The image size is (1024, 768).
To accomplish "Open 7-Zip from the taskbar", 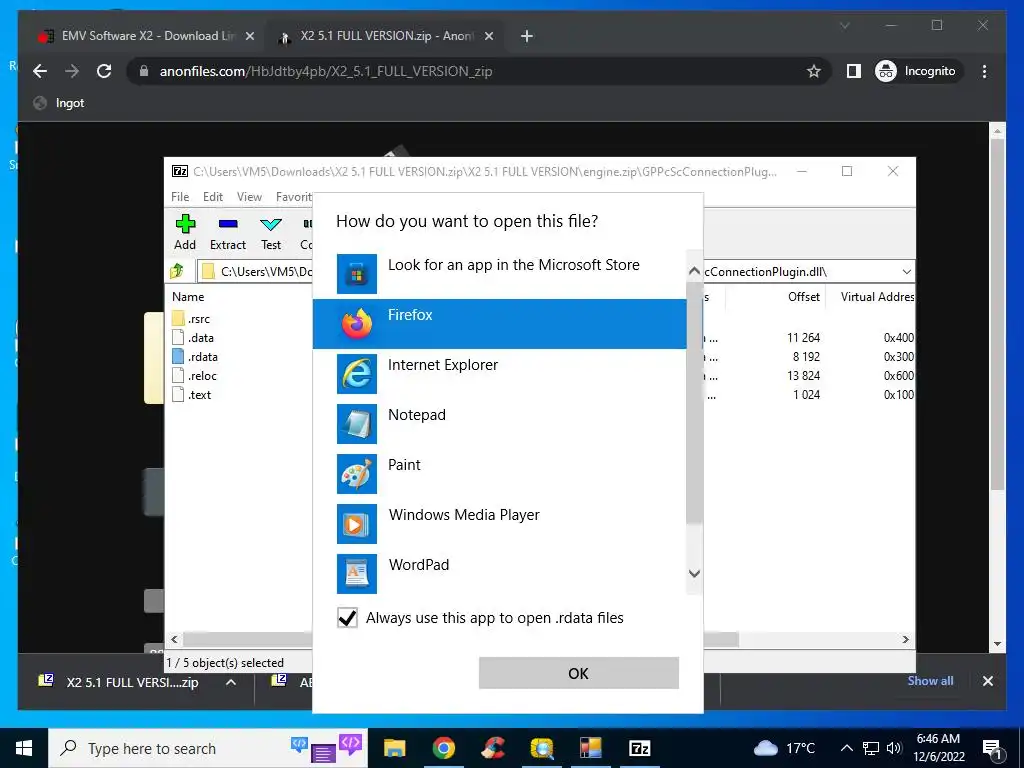I will (x=639, y=748).
